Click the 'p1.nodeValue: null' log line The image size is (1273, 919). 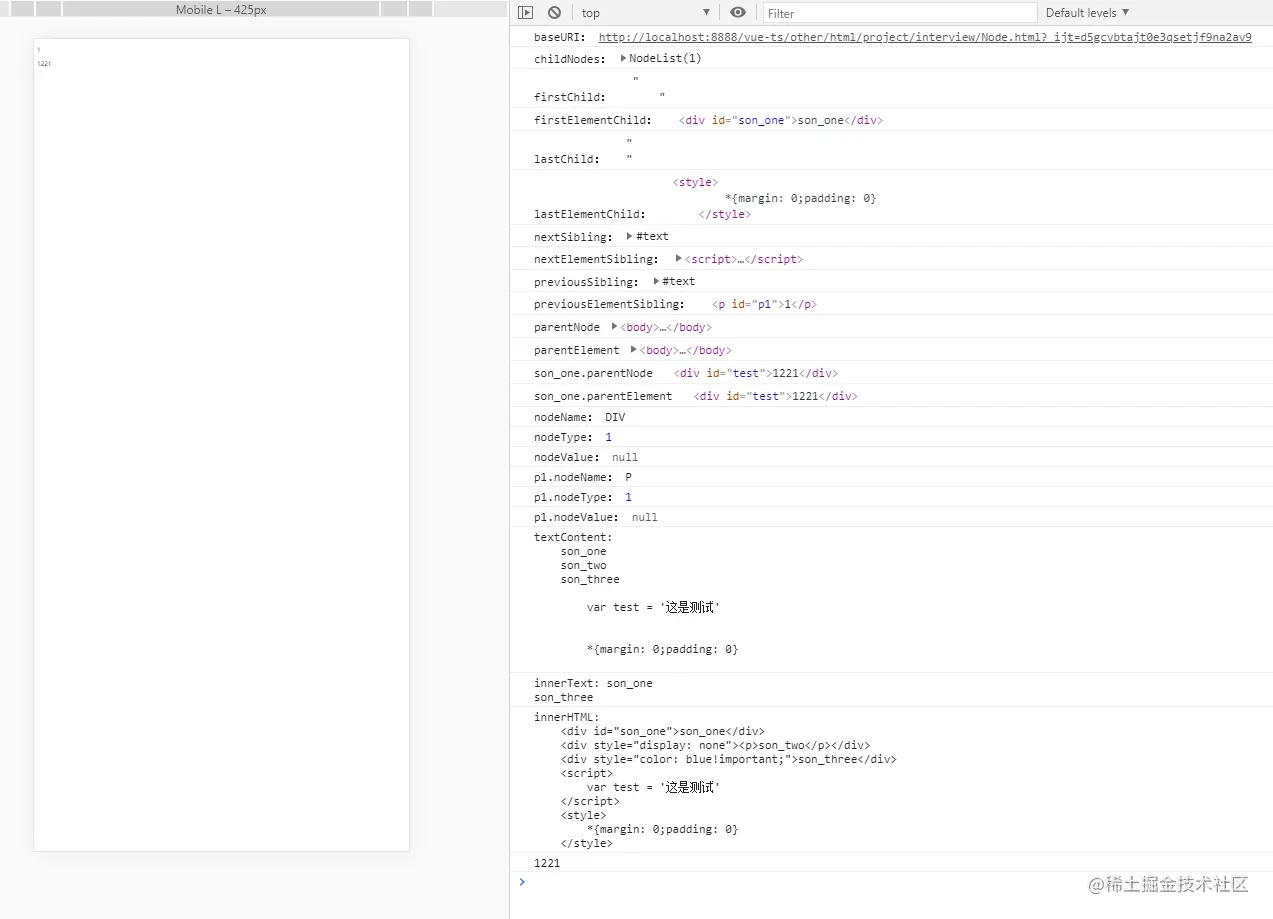tap(596, 517)
